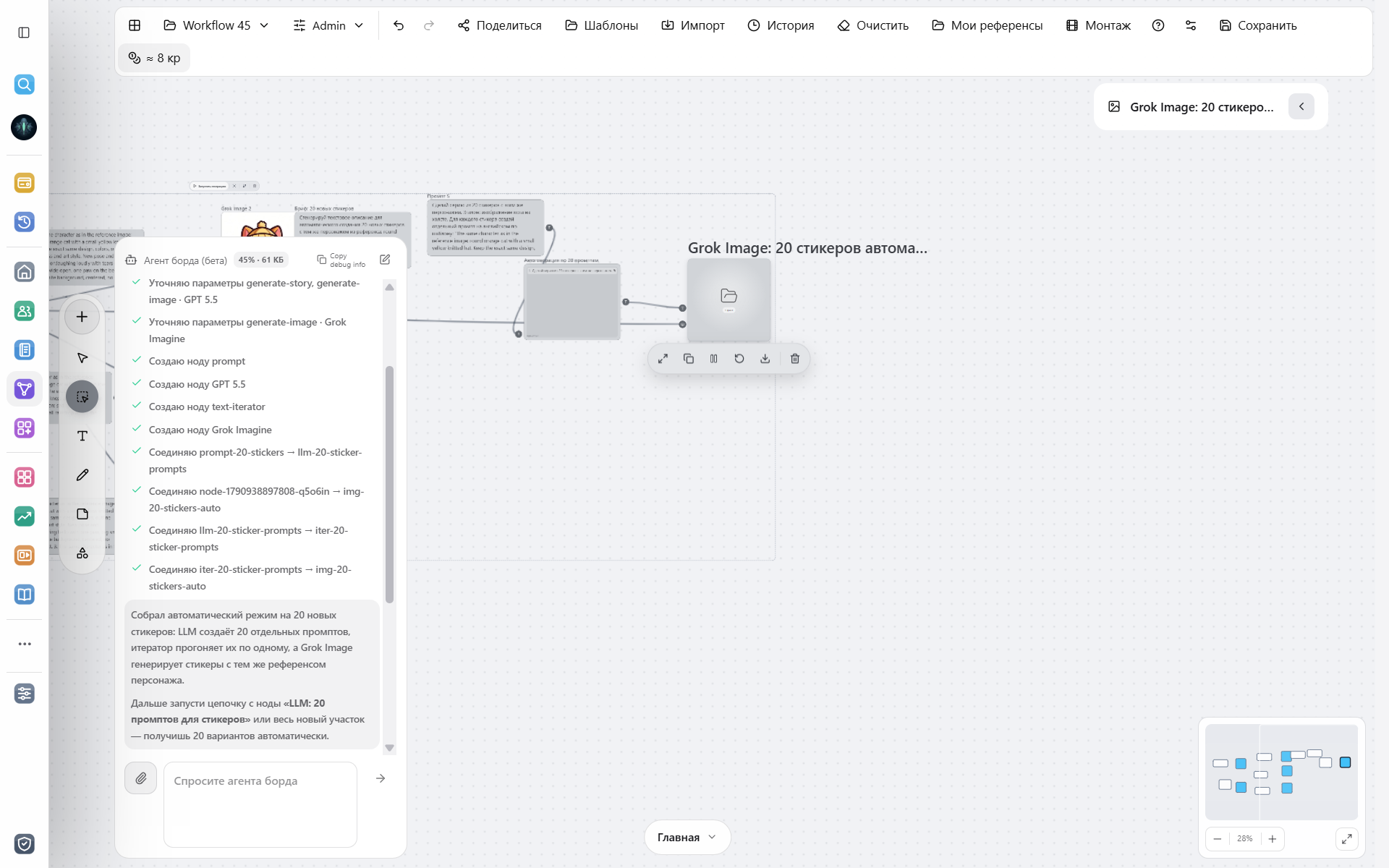Open Мои референсы

pos(987,25)
